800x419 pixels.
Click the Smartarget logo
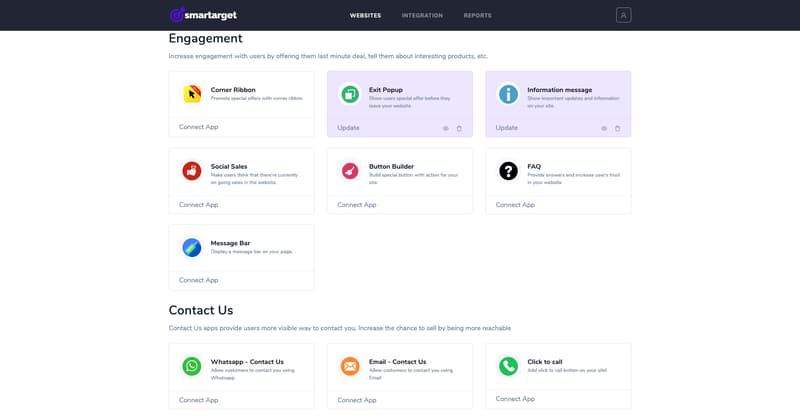[203, 15]
